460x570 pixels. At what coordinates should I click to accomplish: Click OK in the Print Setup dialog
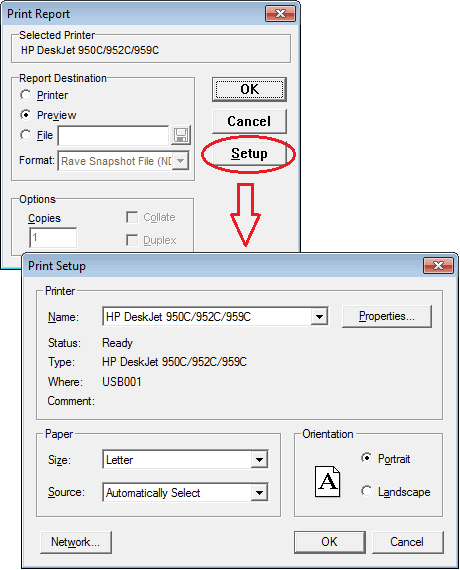329,542
